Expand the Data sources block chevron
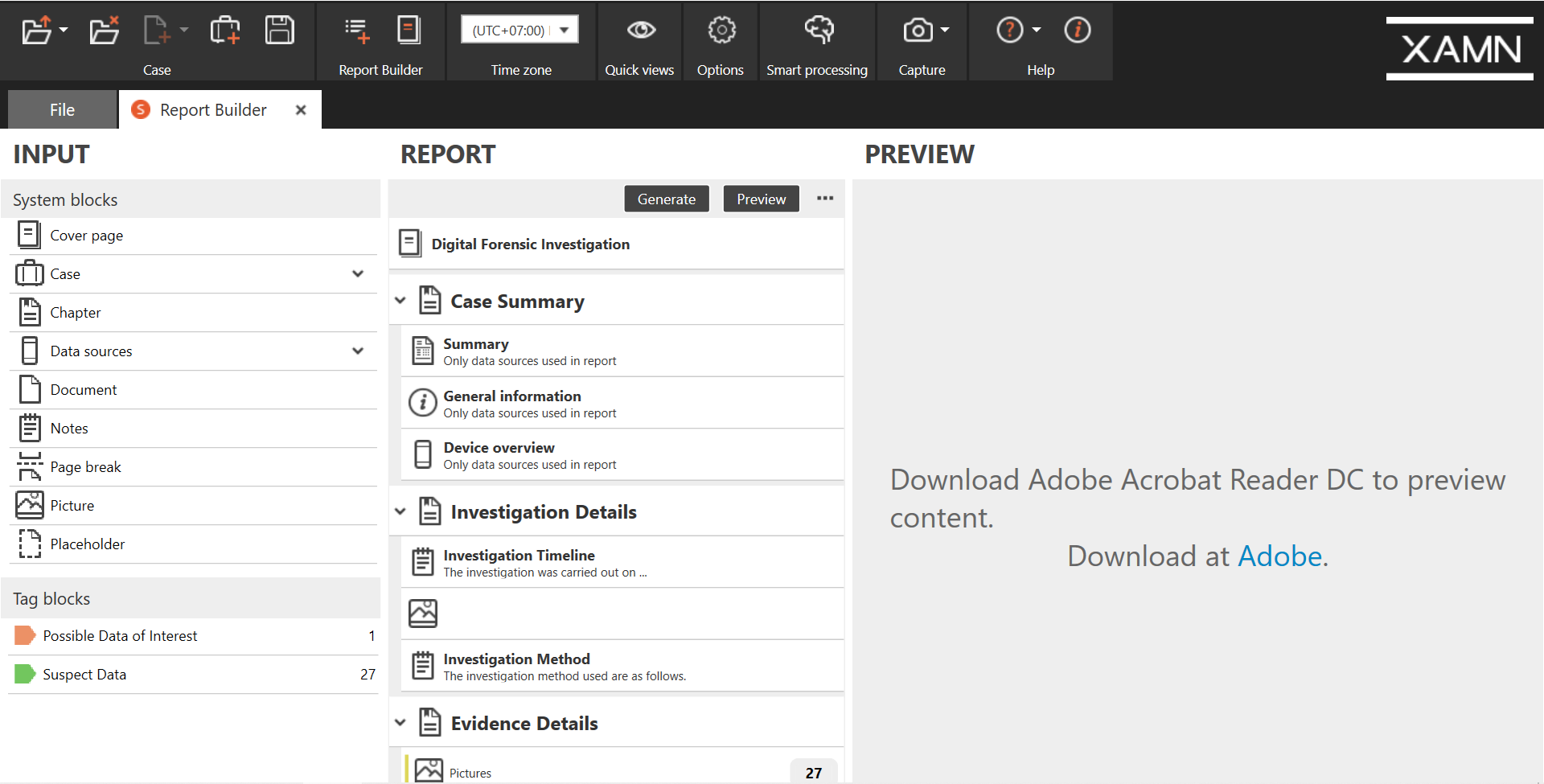Image resolution: width=1544 pixels, height=784 pixels. [358, 351]
